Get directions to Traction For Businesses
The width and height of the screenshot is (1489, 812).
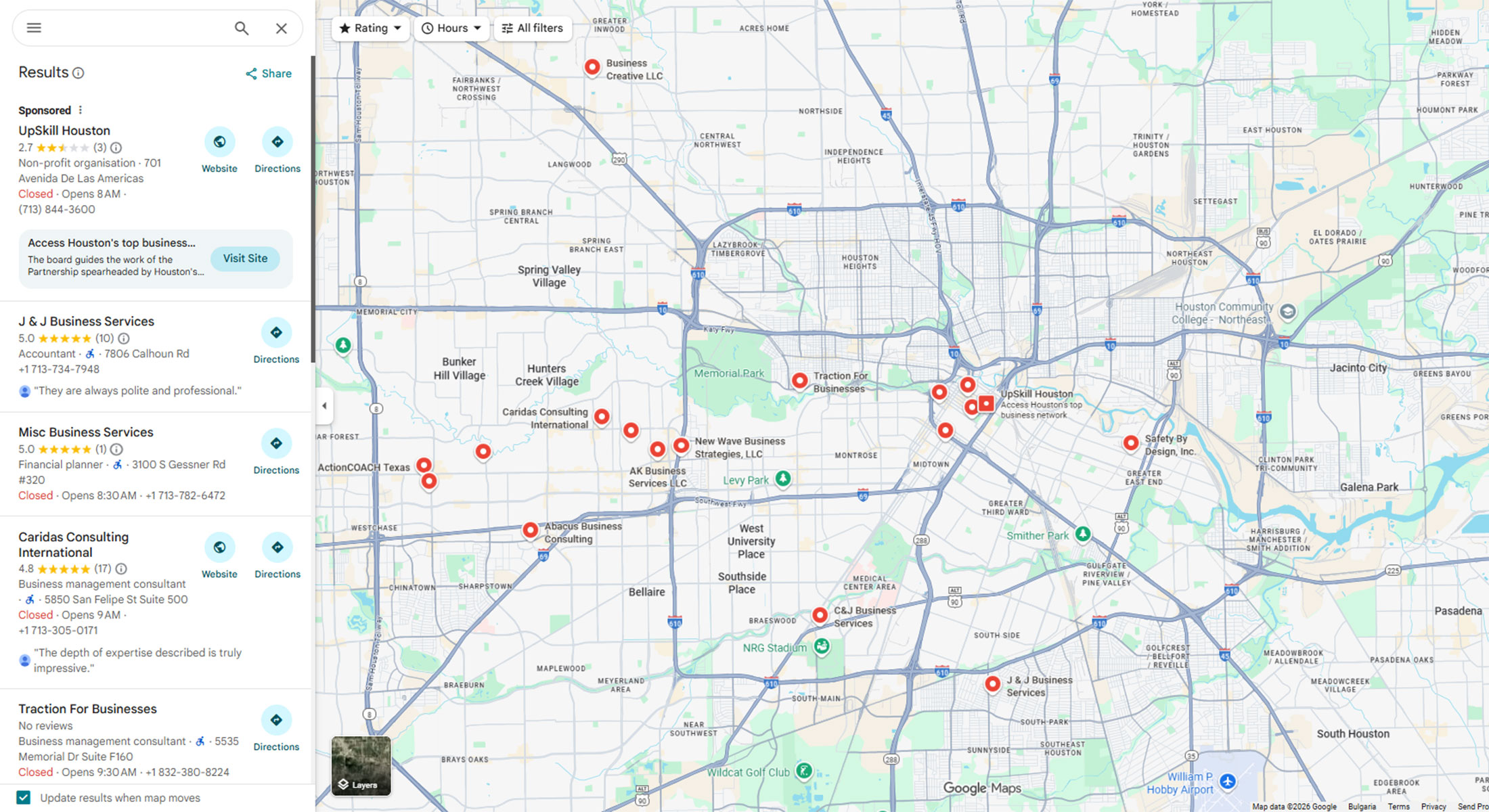[x=276, y=720]
